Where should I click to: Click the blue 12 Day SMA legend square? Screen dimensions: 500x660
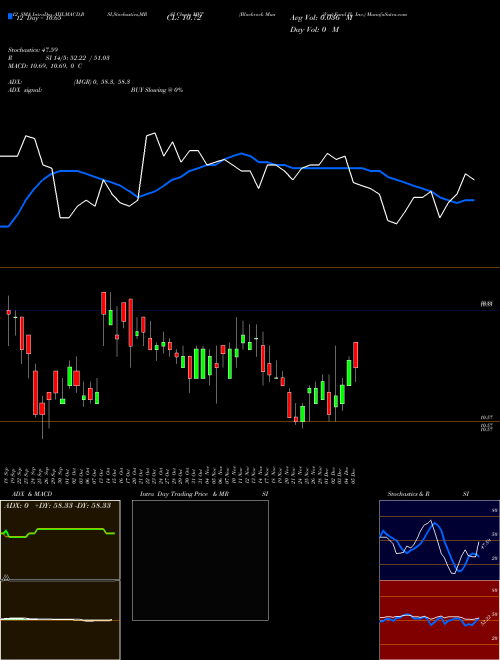tap(10, 16)
